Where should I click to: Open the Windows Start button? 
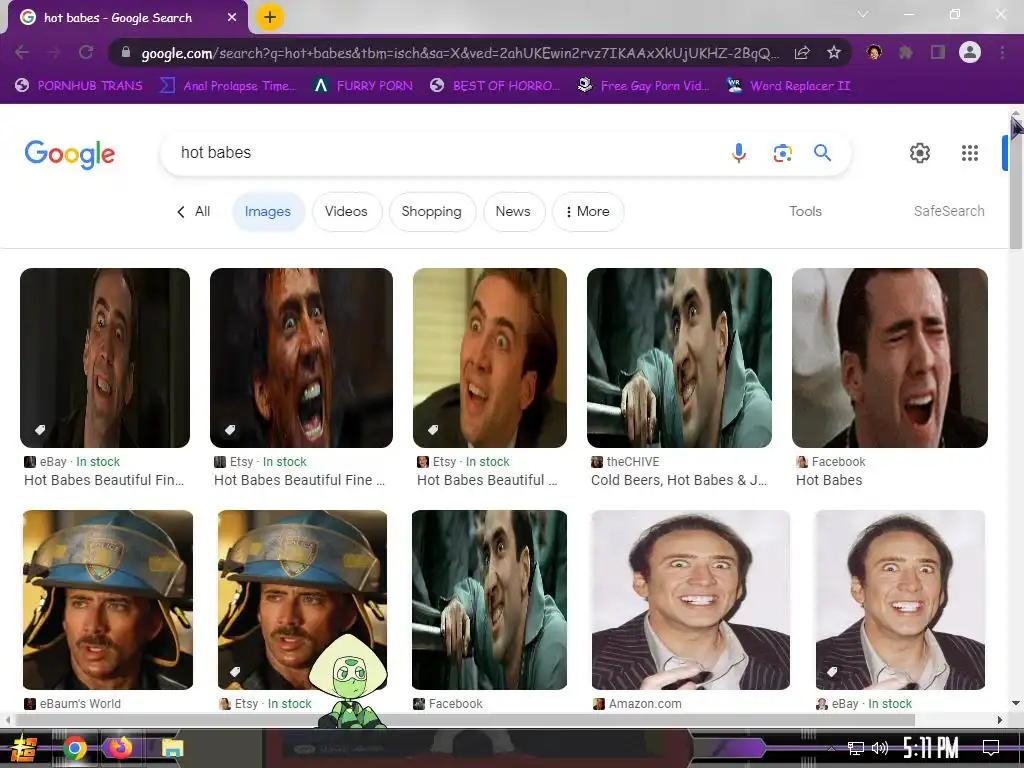pyautogui.click(x=24, y=748)
